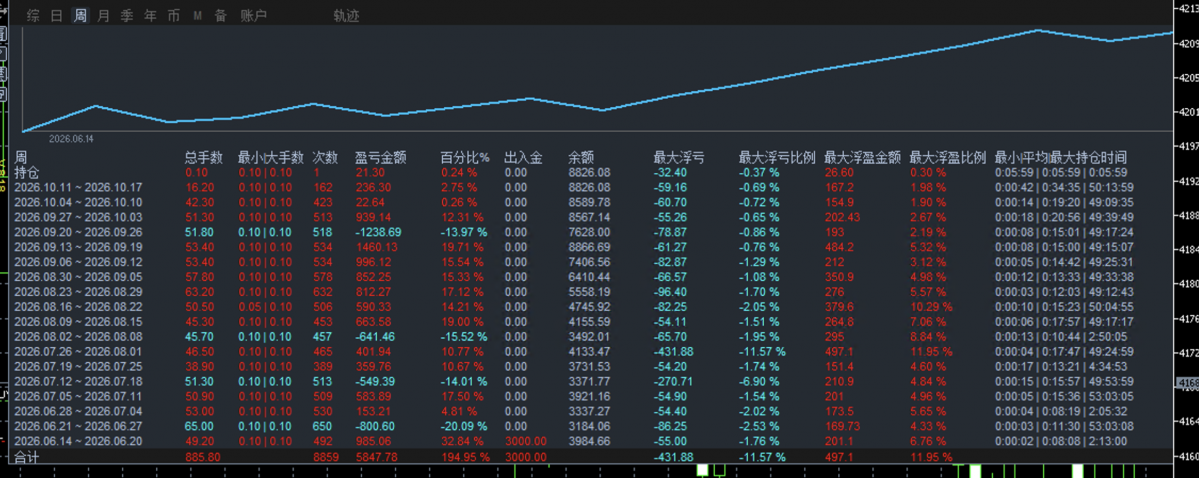Open the 币 currency tab
The height and width of the screenshot is (478, 1199).
tap(174, 15)
